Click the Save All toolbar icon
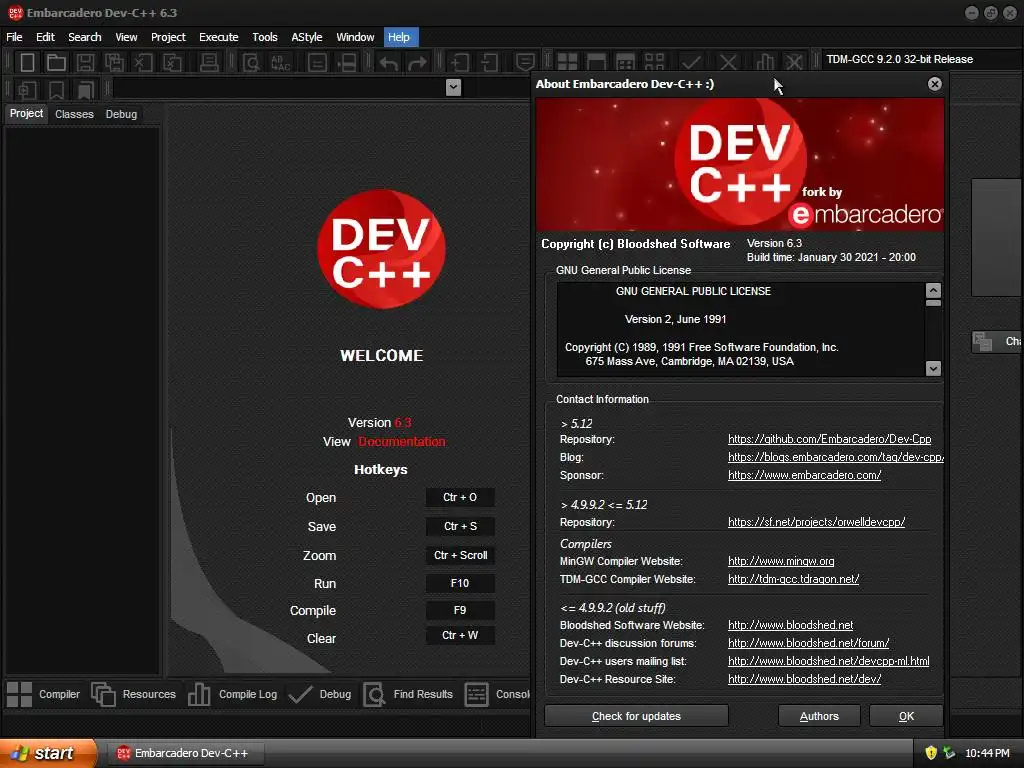The image size is (1024, 768). 114,63
